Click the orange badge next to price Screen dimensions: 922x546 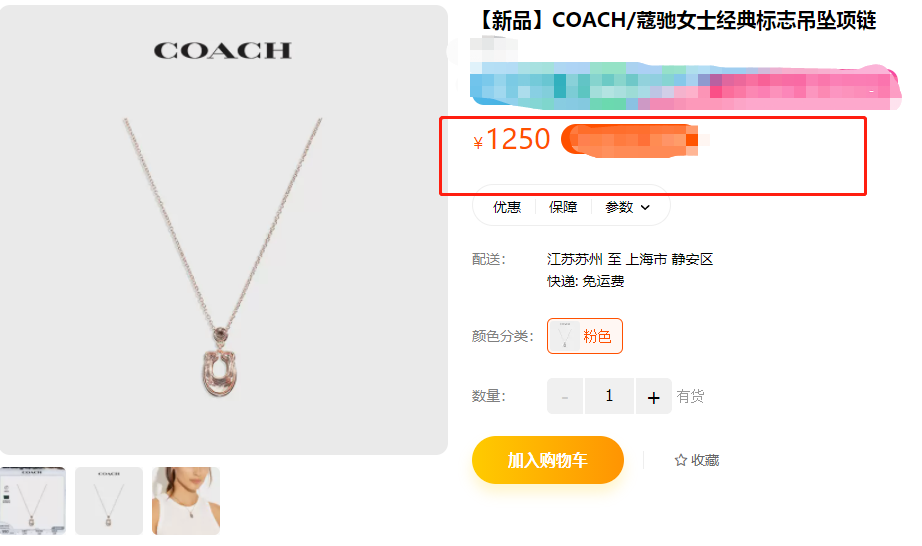(629, 141)
